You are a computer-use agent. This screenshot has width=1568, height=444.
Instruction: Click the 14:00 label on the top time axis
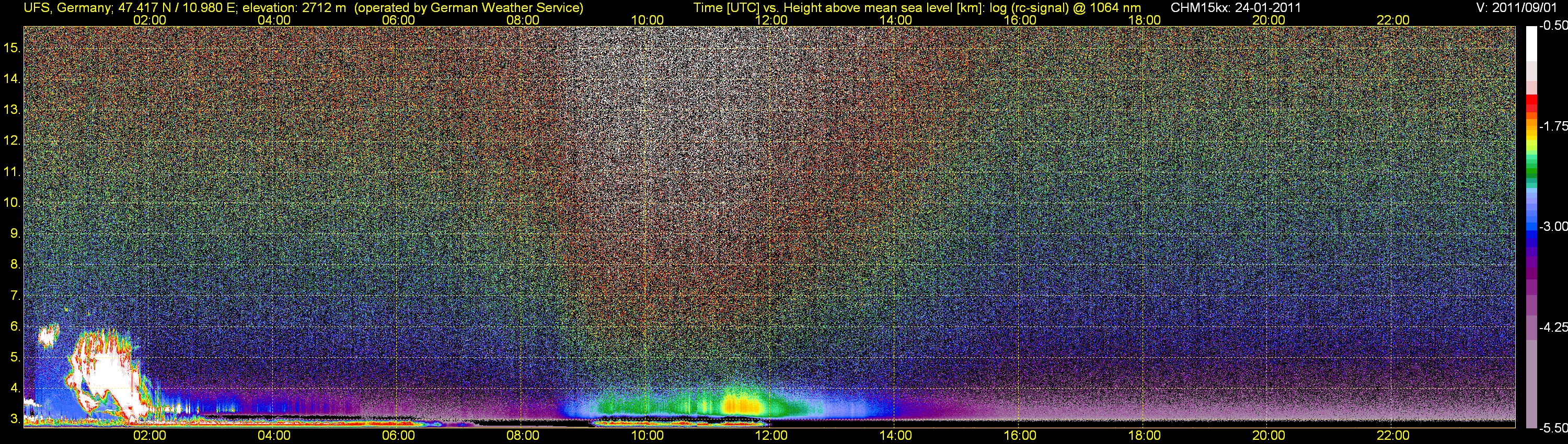895,20
